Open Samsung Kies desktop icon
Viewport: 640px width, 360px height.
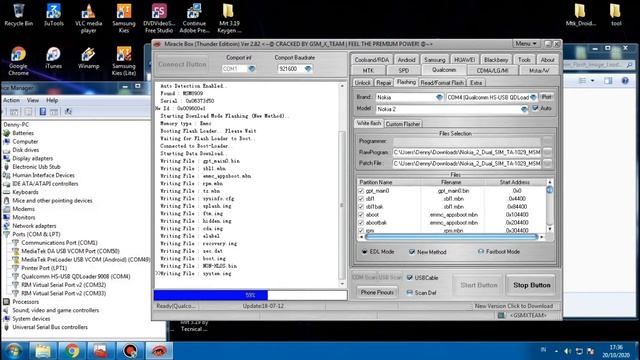[x=124, y=18]
